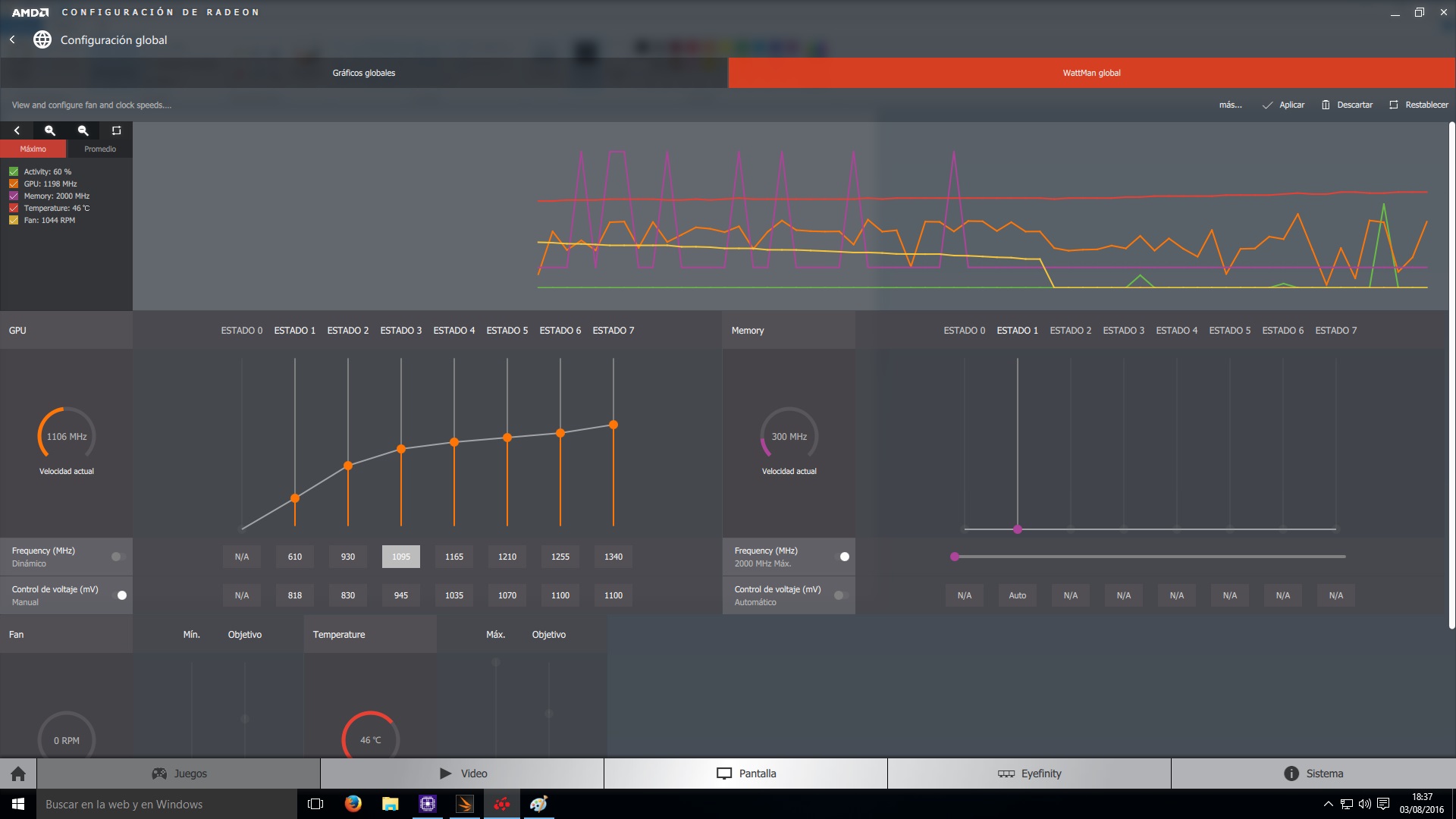1456x819 pixels.
Task: Open Action Center notifications
Action: tap(1383, 804)
